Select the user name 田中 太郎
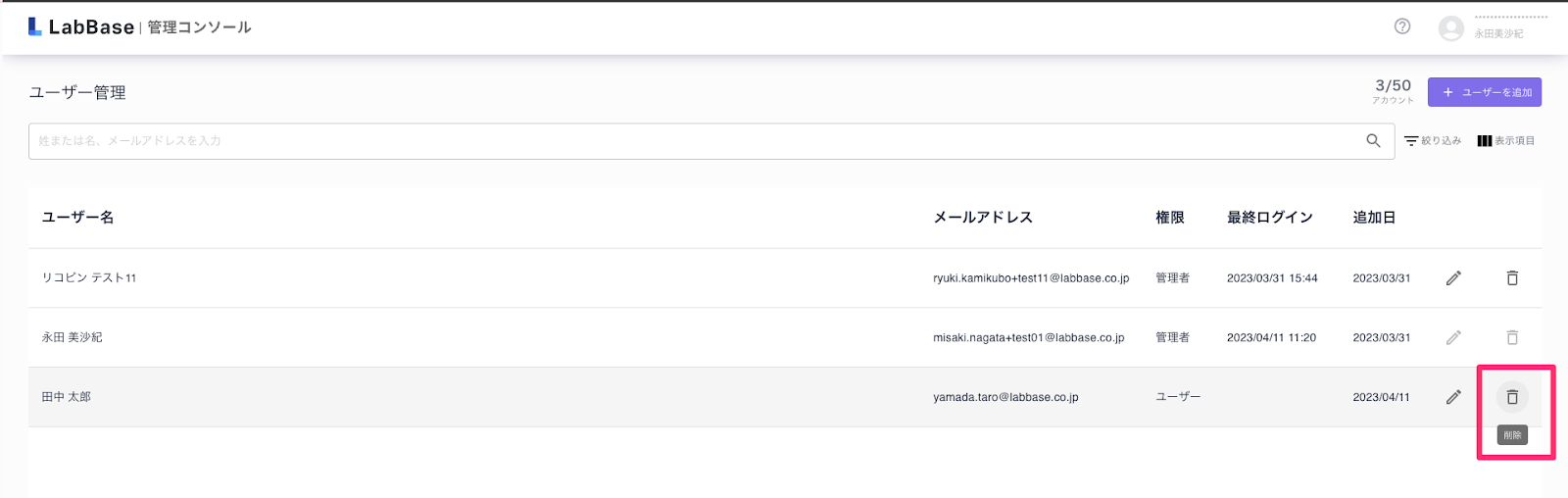This screenshot has height=498, width=1568. click(66, 397)
